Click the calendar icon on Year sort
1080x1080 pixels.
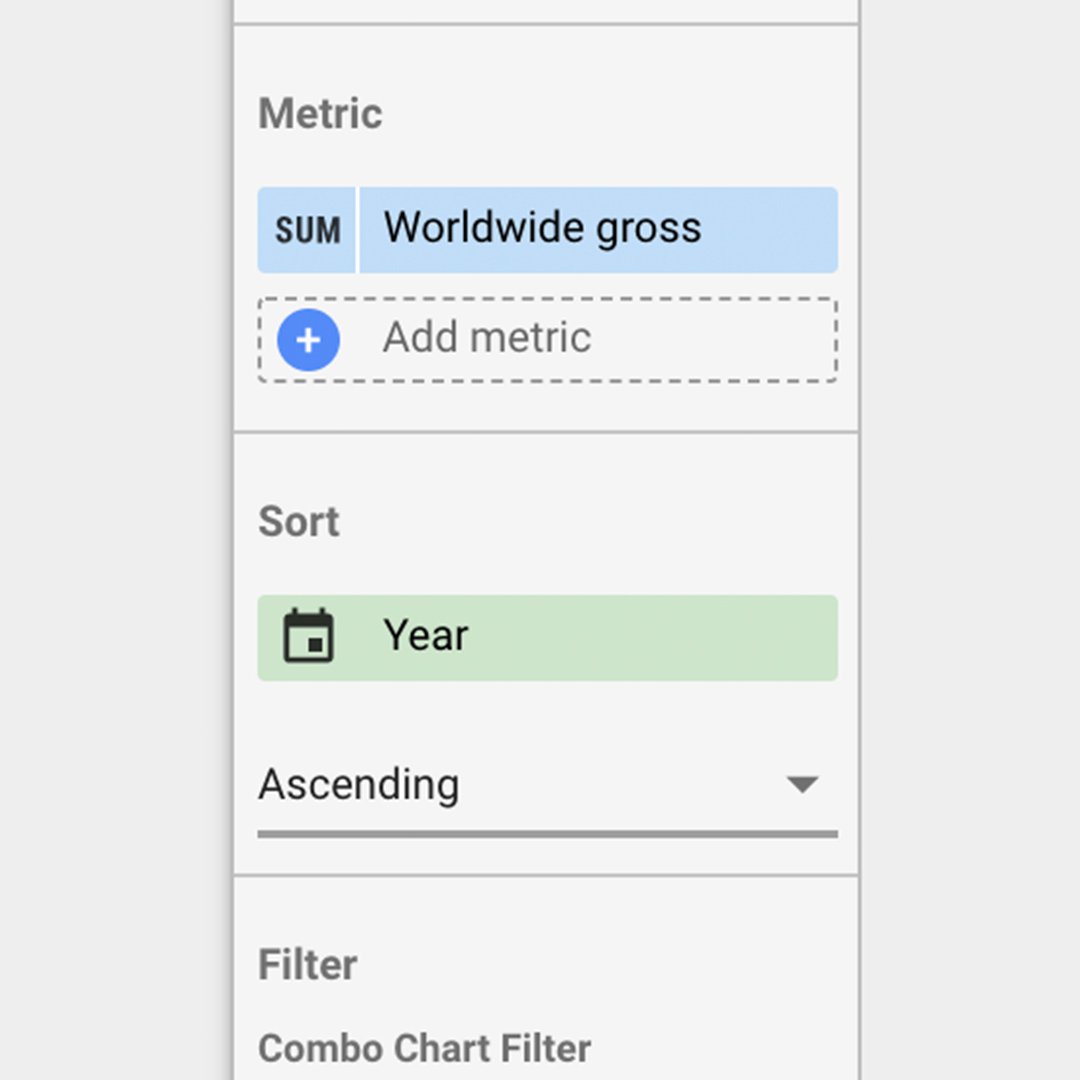pos(309,636)
